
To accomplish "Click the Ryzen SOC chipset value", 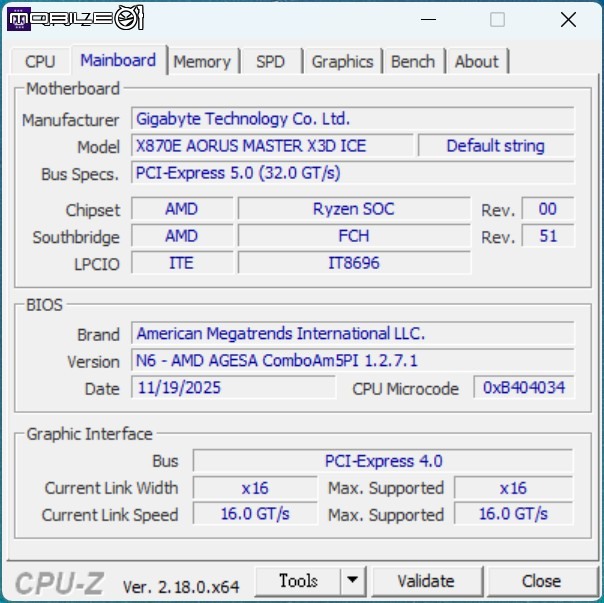I will [354, 209].
